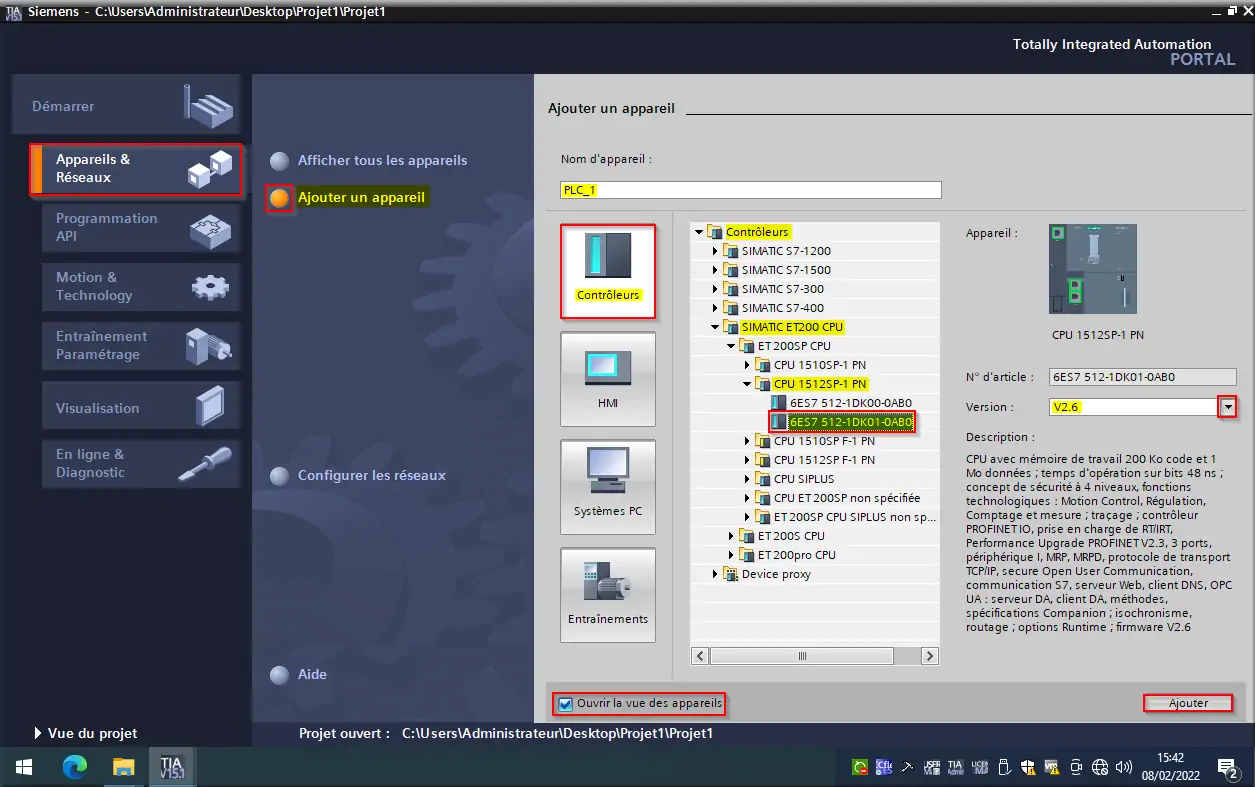Click the taskbar clock showing 15:42
This screenshot has height=787, width=1255.
pos(1170,767)
